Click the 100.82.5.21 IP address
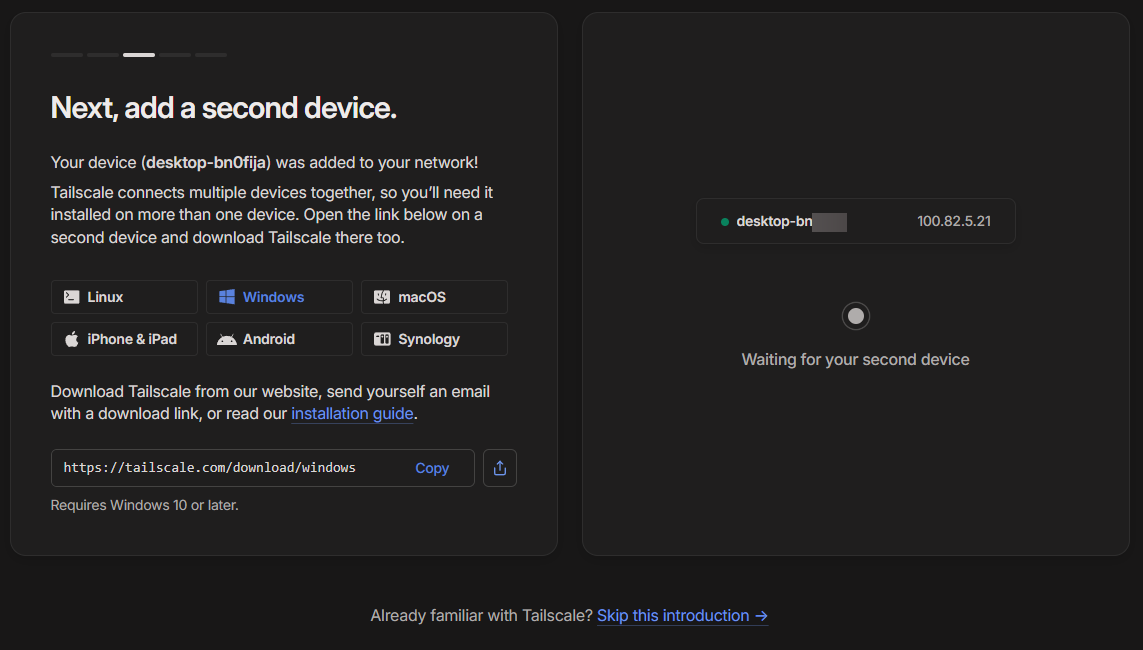 point(953,222)
